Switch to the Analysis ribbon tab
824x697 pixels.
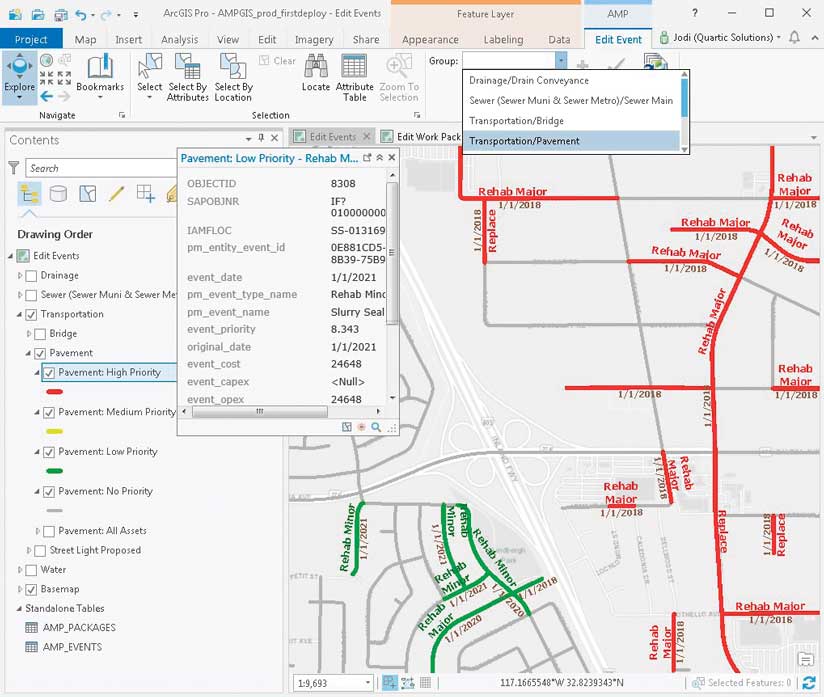pos(180,39)
